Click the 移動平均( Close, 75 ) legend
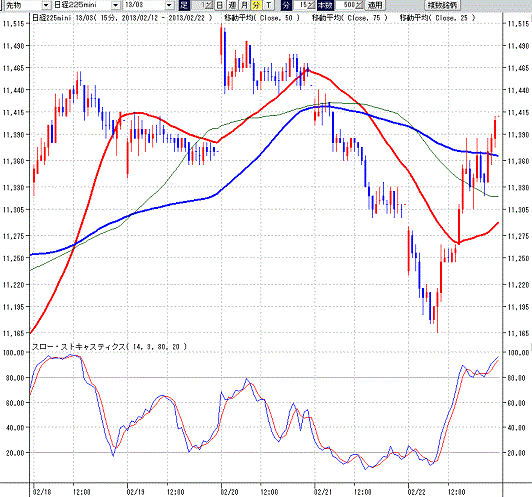This screenshot has height=497, width=532. click(x=349, y=18)
